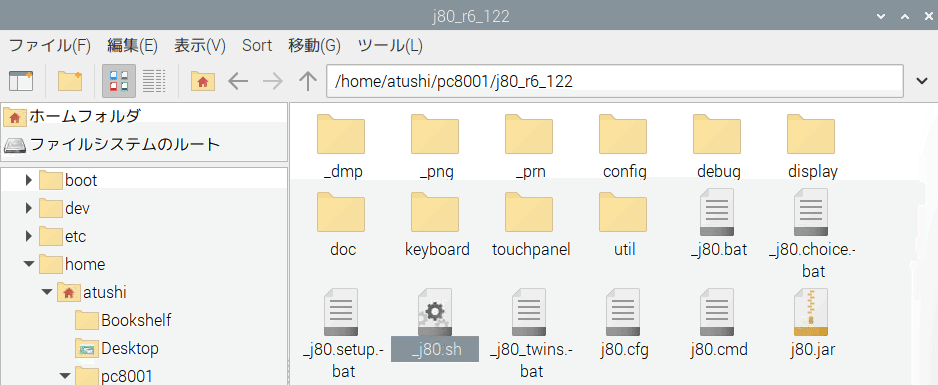Open the 編集(E) menu
This screenshot has width=938, height=385.
tap(132, 45)
